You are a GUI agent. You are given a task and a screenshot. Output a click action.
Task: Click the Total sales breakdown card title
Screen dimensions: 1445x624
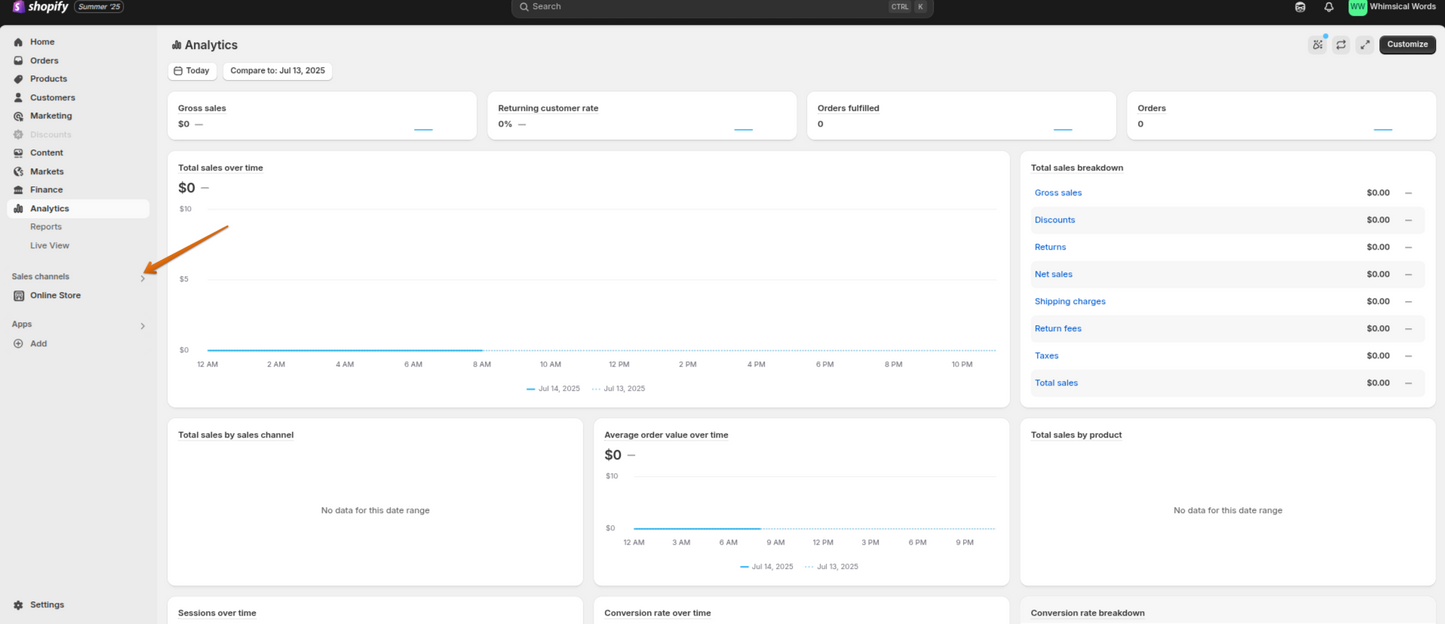1077,168
